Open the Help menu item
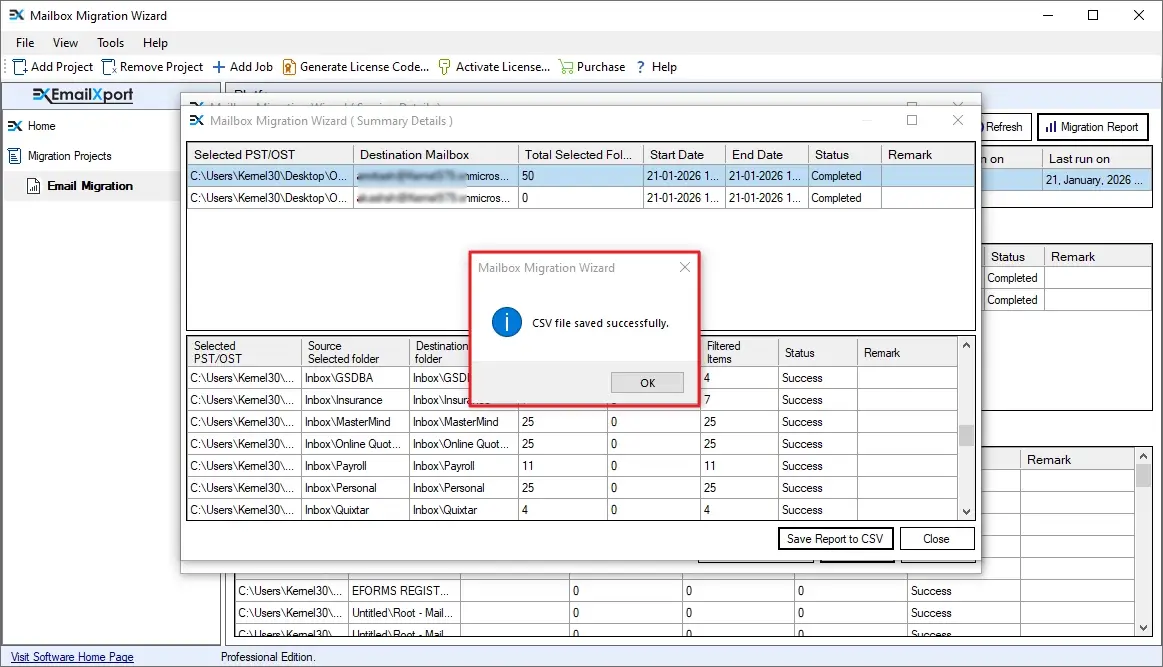Viewport: 1163px width, 667px height. pyautogui.click(x=155, y=43)
